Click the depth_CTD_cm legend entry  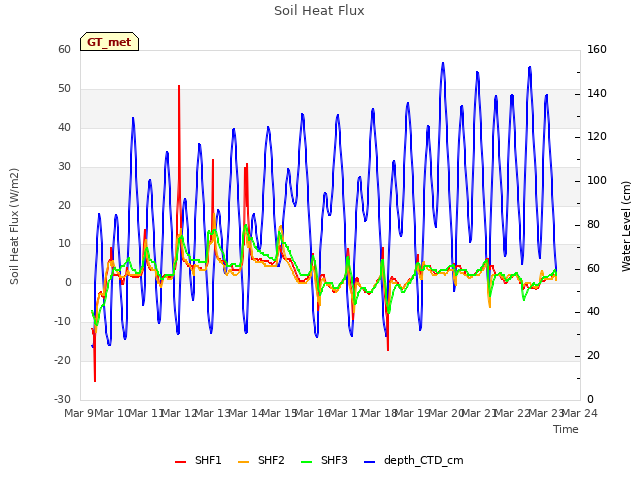tap(413, 460)
